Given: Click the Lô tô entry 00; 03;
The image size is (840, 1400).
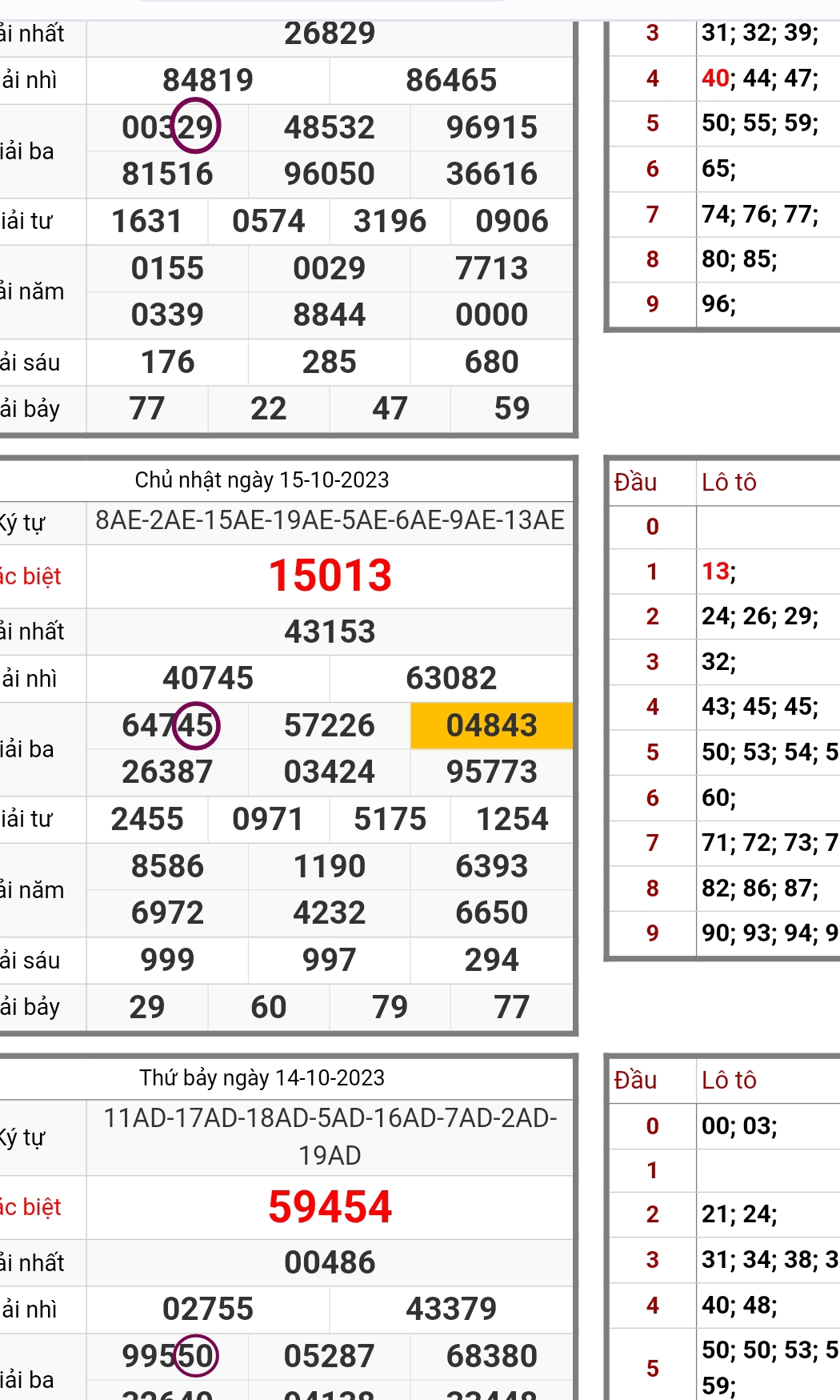Looking at the screenshot, I should (x=738, y=1125).
